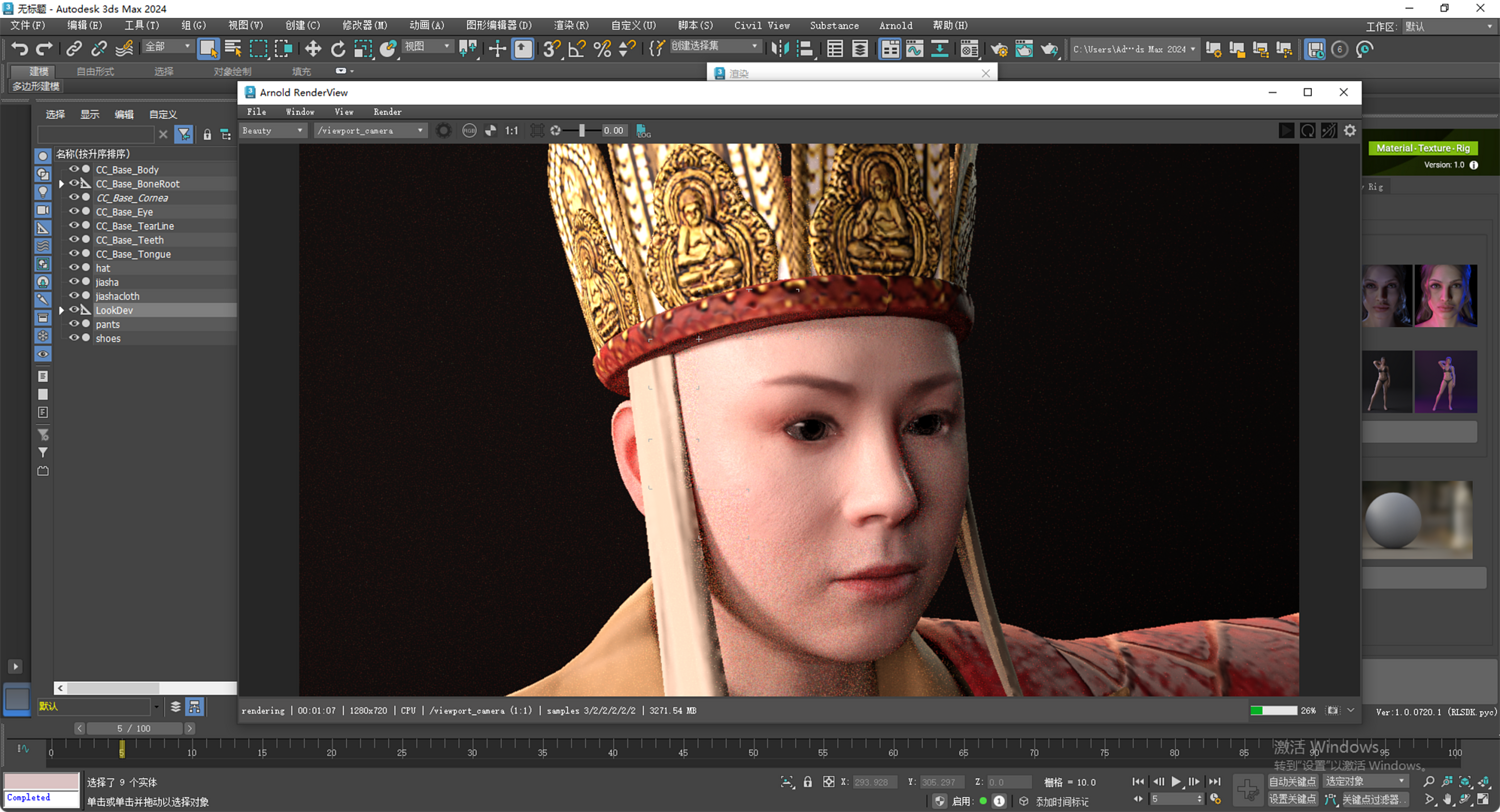
Task: Click the Time Configuration icon
Action: click(x=1214, y=799)
